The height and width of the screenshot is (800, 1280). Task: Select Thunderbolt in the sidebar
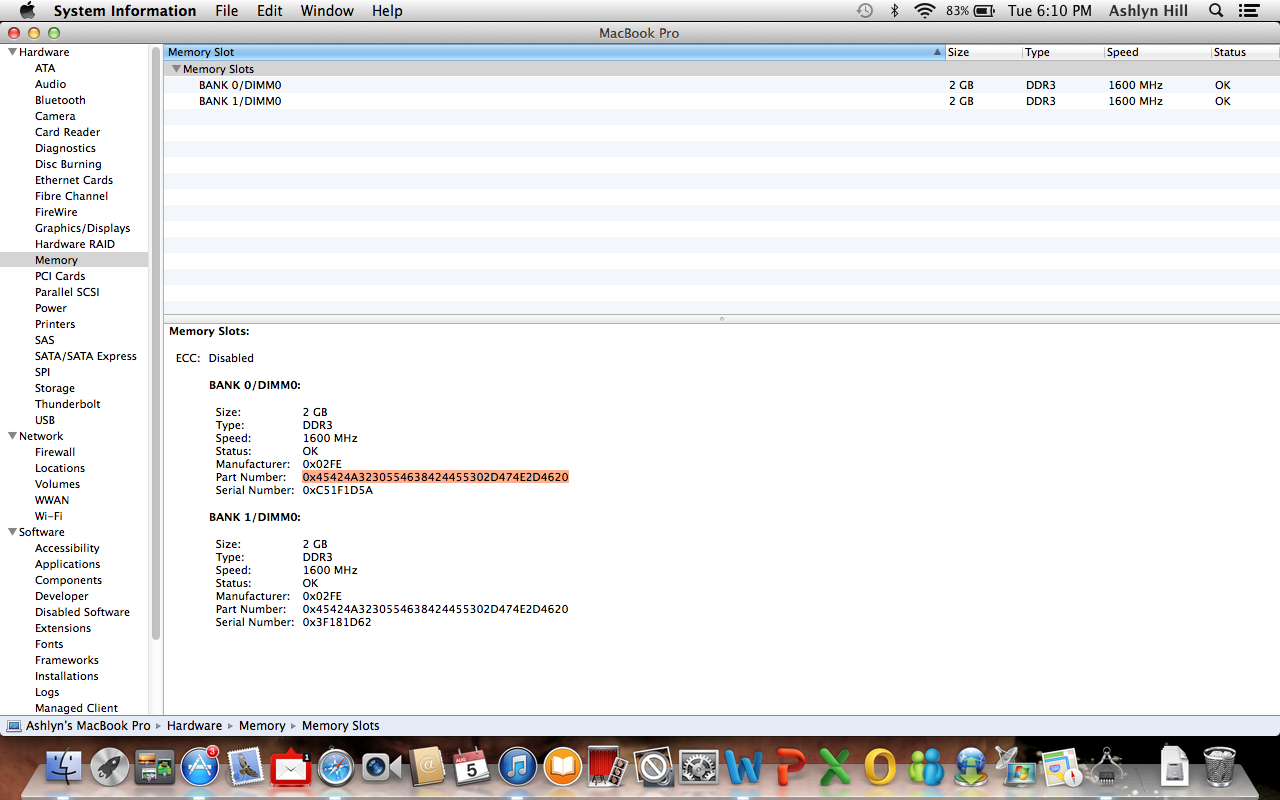coord(68,404)
